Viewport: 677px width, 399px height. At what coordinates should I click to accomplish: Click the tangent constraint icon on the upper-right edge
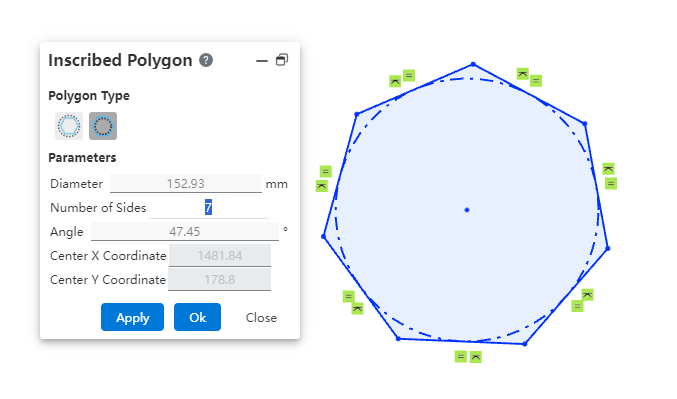[x=522, y=74]
